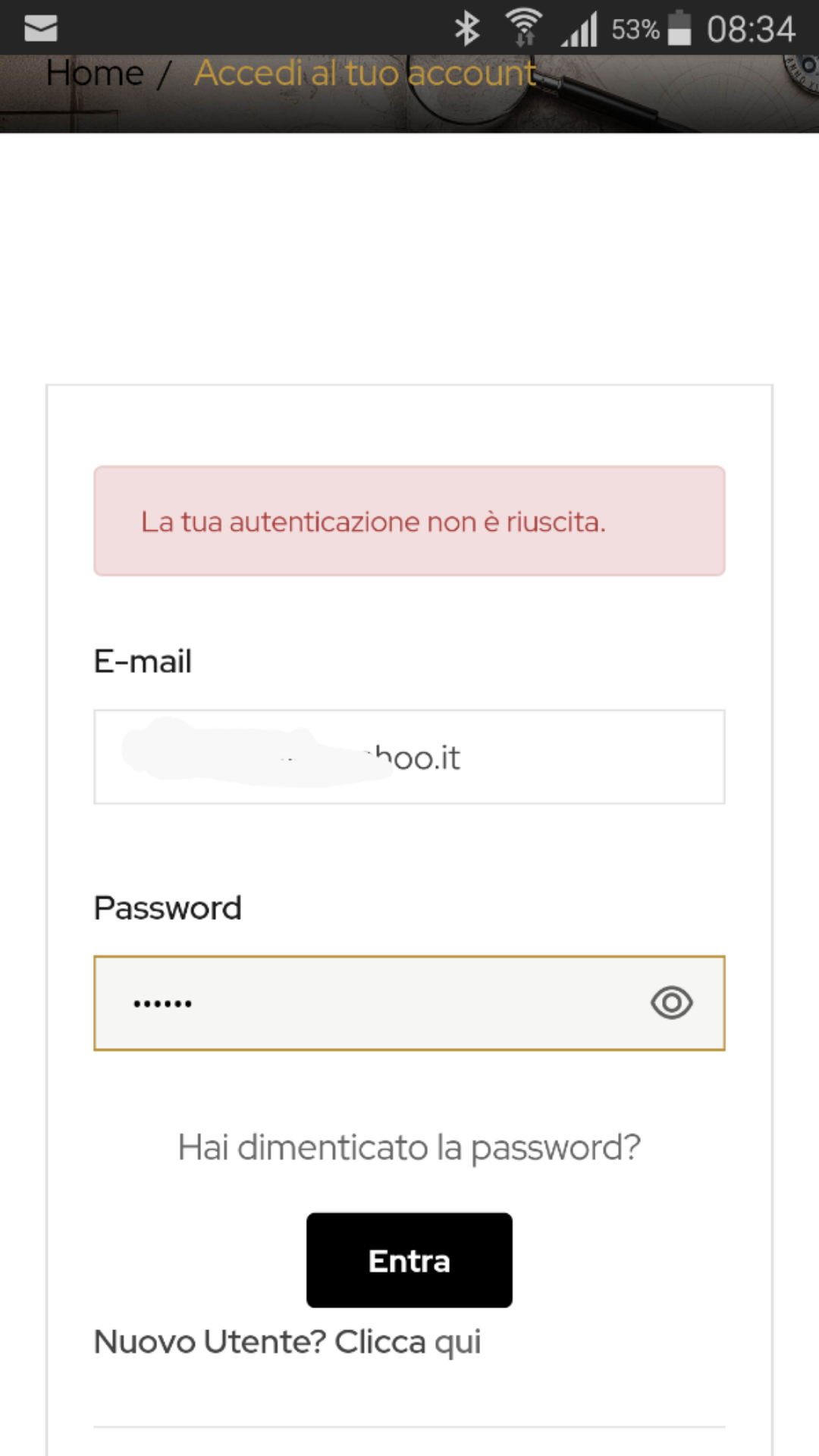Click the Entra login button
819x1456 pixels.
tap(409, 1260)
